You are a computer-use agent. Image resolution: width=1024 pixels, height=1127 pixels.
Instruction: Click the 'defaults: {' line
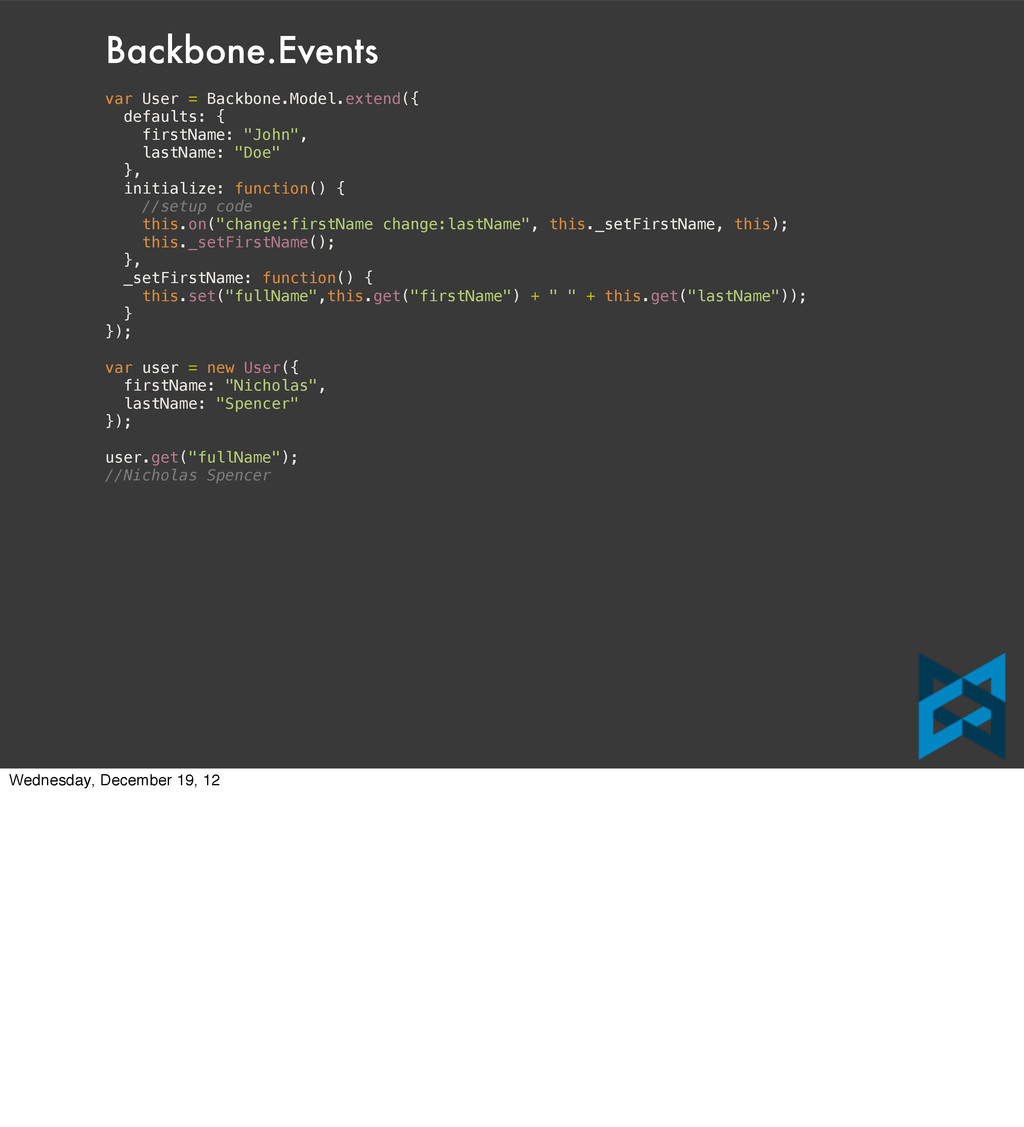174,116
